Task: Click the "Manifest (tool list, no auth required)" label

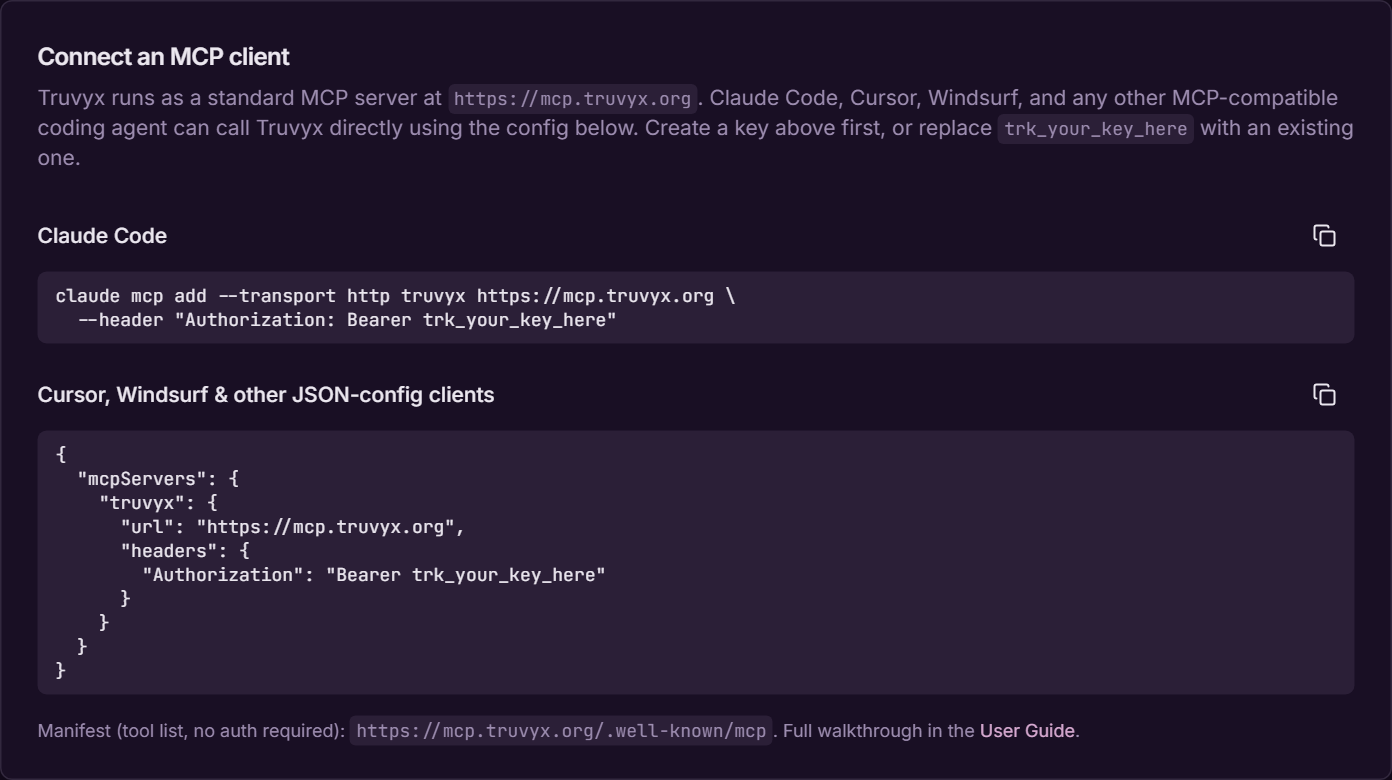Action: (191, 731)
